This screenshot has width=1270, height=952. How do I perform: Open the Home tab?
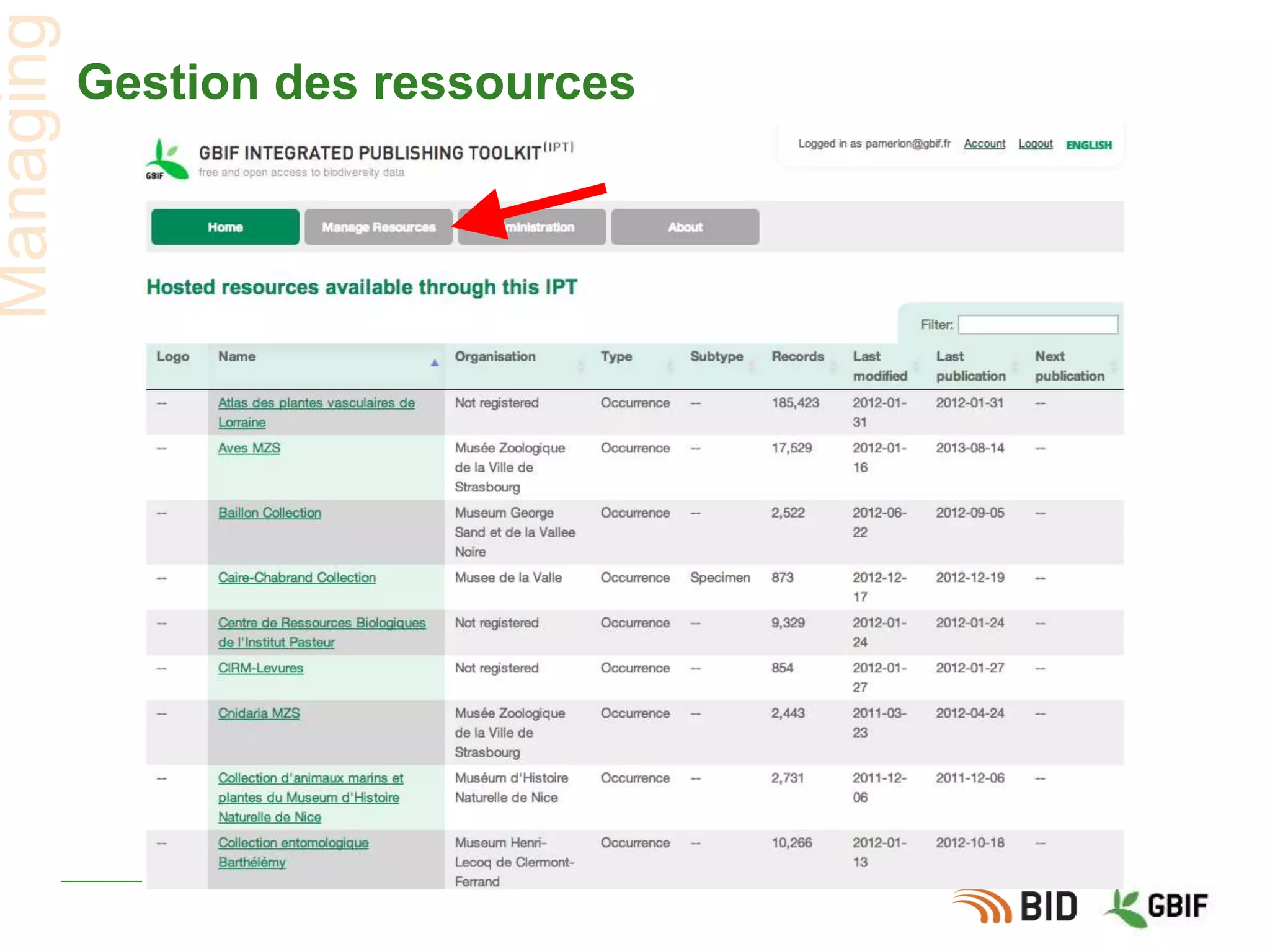(225, 227)
